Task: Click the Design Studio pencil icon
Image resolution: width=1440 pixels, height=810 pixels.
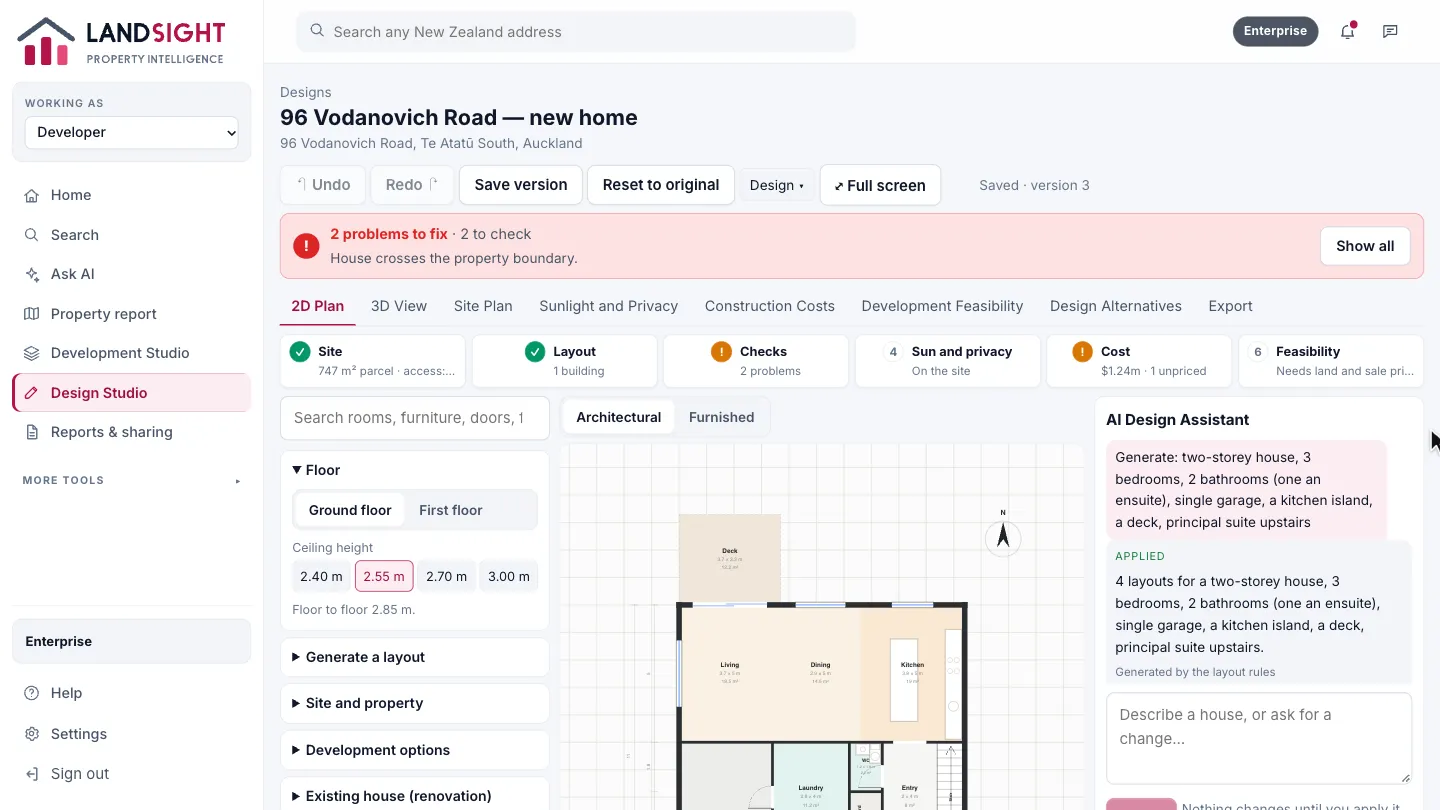Action: coord(32,393)
